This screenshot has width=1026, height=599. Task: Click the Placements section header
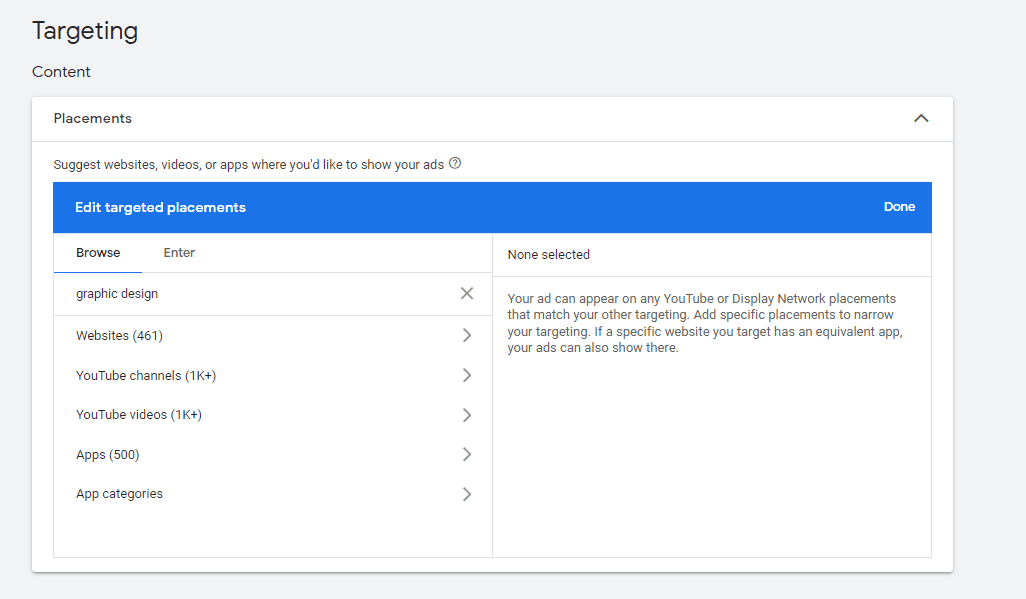pyautogui.click(x=92, y=117)
